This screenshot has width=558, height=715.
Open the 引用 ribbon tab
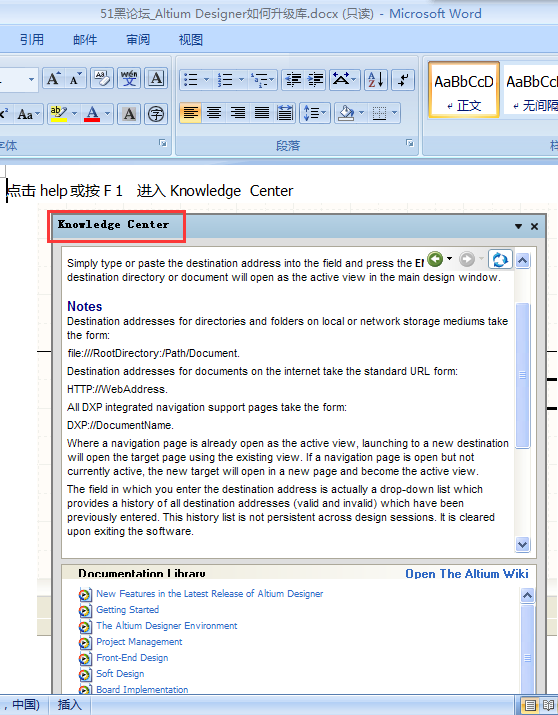[31, 40]
